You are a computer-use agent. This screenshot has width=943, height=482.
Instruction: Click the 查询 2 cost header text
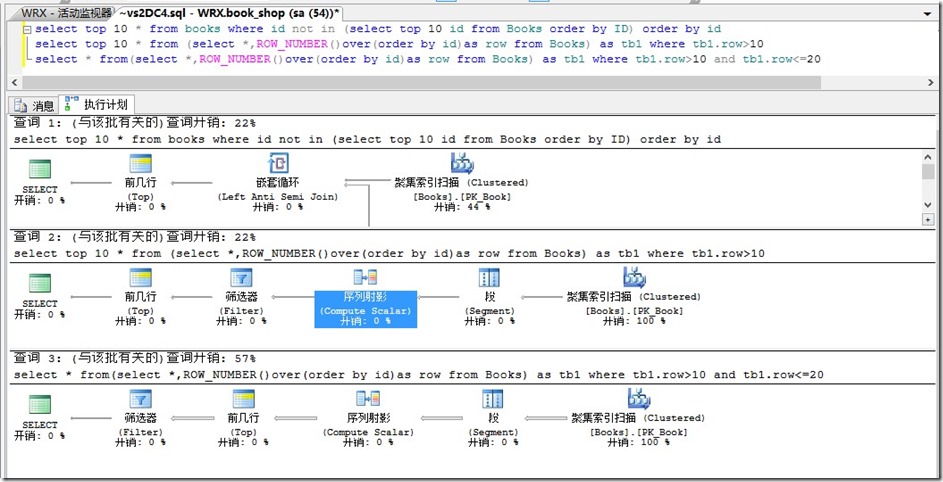coord(135,237)
